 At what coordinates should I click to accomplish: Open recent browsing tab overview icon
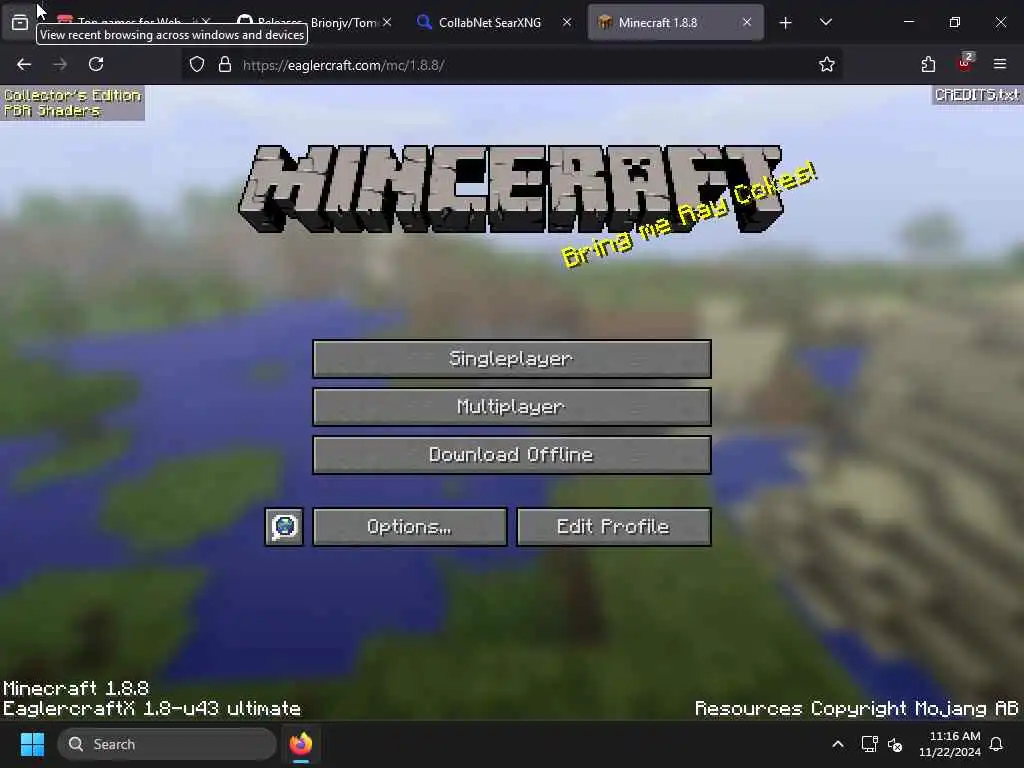pyautogui.click(x=20, y=22)
